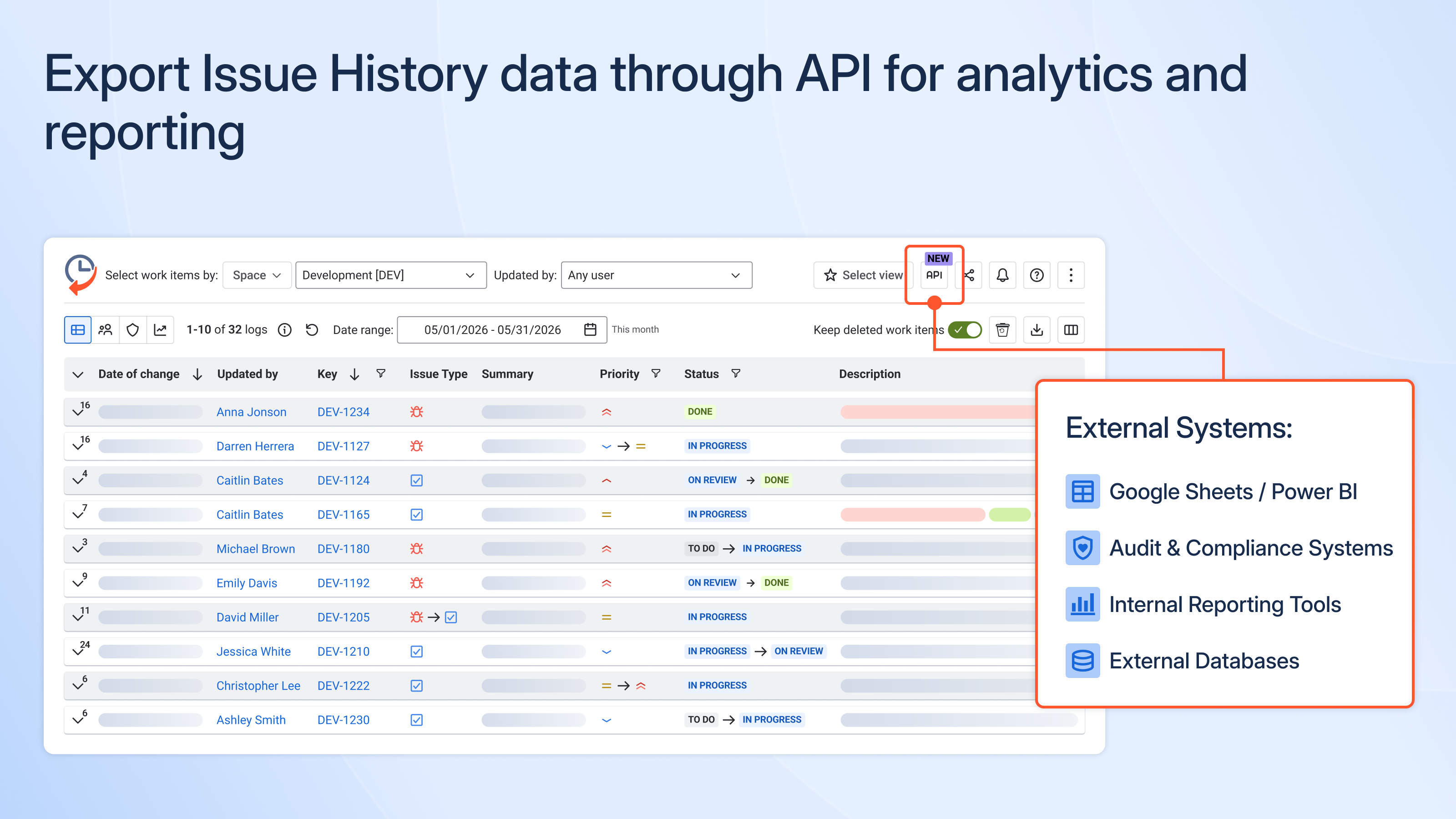This screenshot has height=819, width=1456.
Task: Open issue DEV-1124
Action: [343, 480]
